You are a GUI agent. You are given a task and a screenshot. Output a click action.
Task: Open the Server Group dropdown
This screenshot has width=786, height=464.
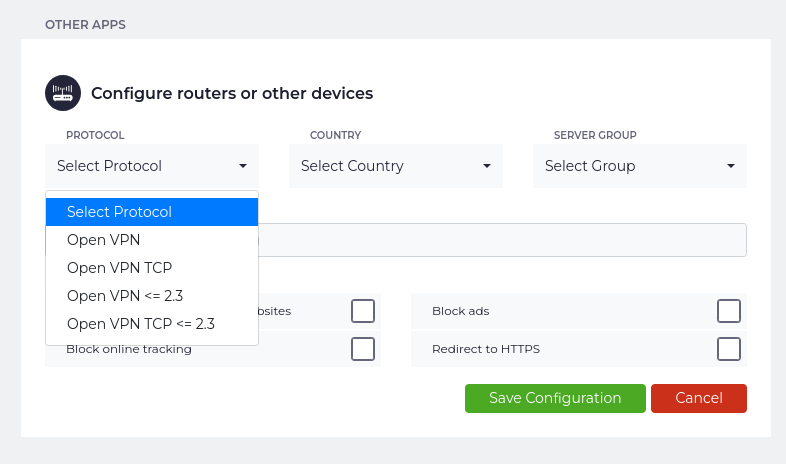pos(640,166)
